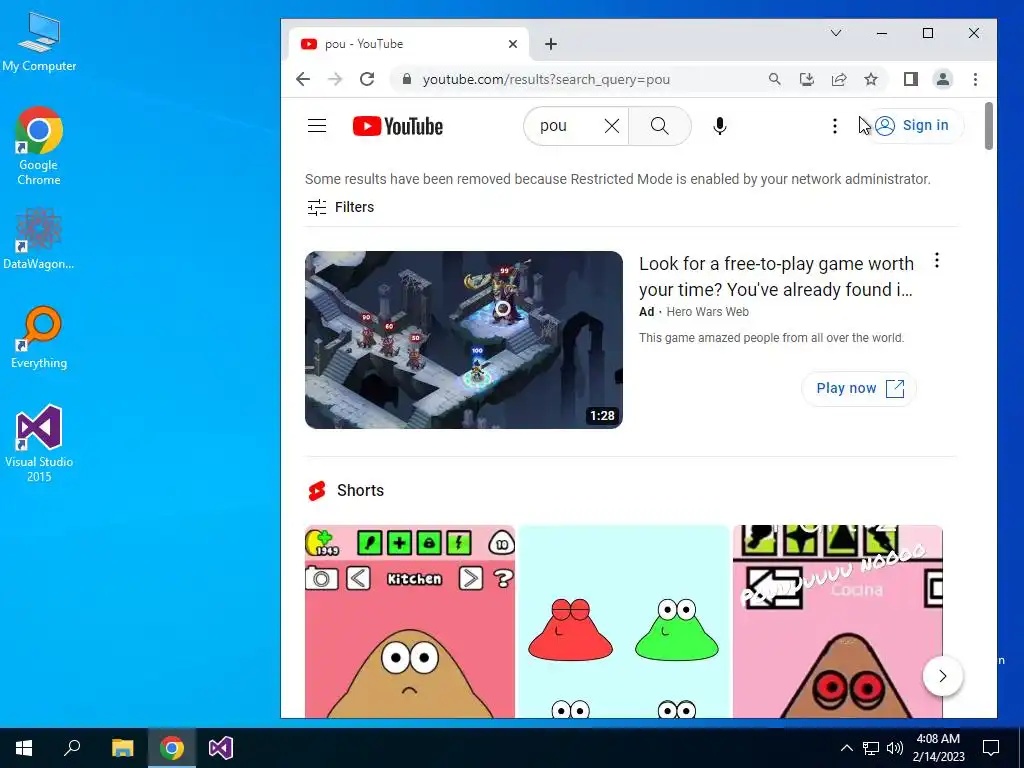Open taskbar search magnifier

click(72, 748)
